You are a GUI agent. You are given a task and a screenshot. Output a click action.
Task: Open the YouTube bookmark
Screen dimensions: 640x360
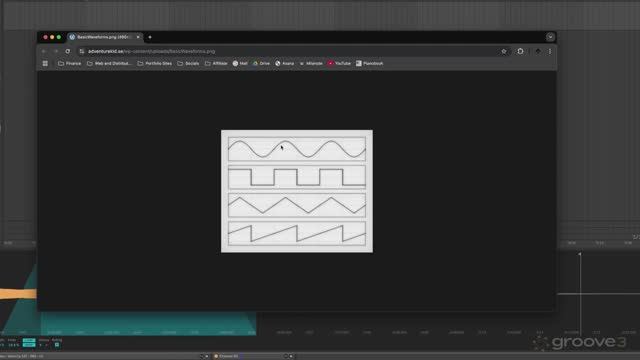tap(339, 63)
